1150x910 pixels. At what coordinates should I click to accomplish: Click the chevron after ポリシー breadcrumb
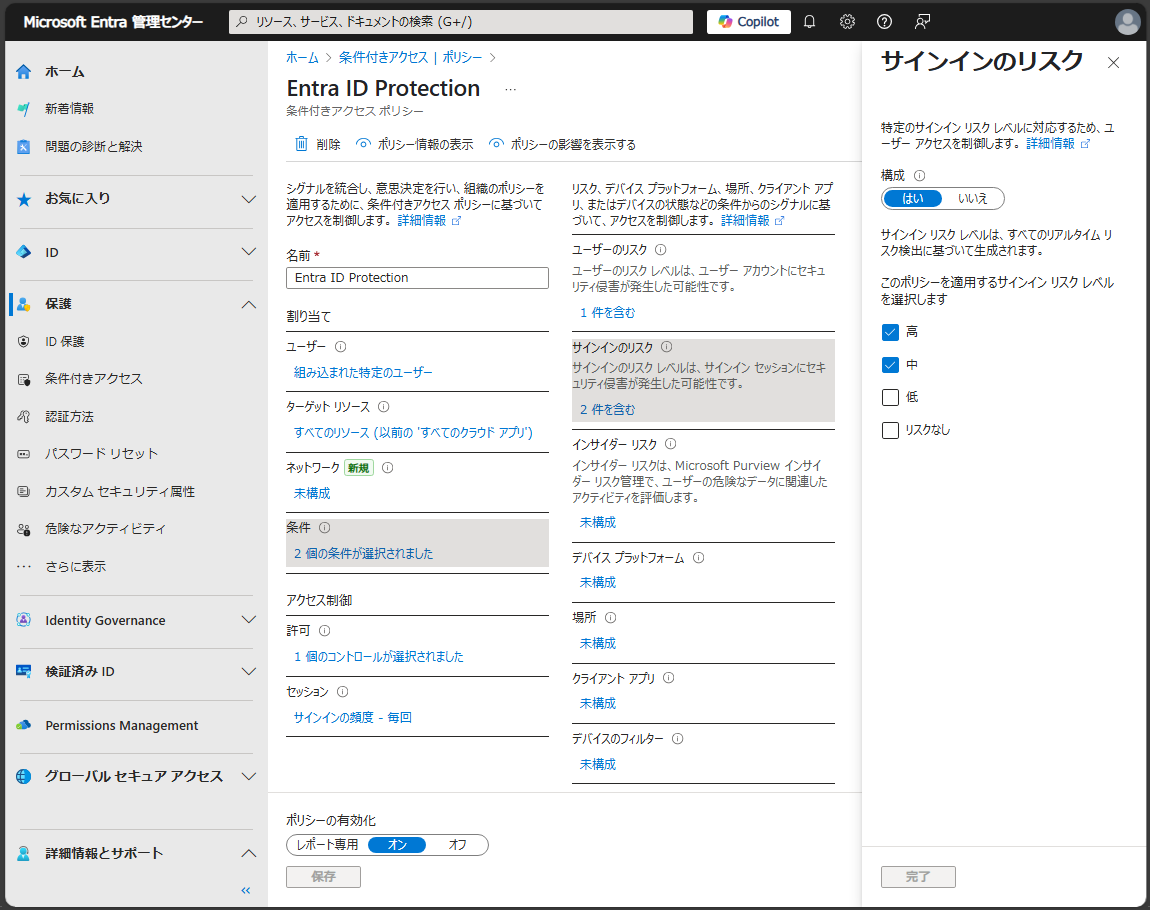point(492,58)
